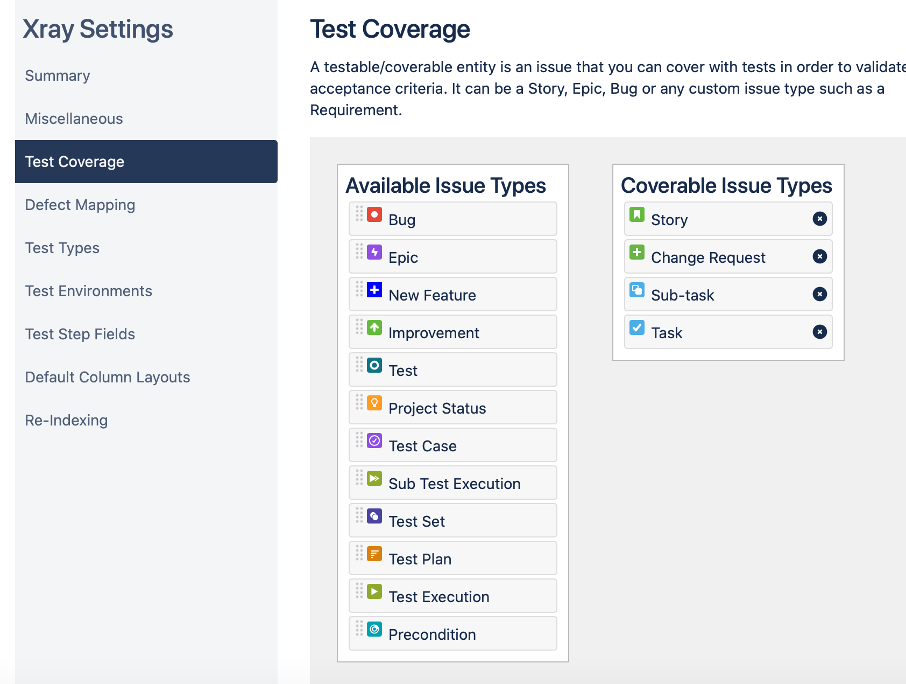Select the Sub Test Execution item

point(454,484)
